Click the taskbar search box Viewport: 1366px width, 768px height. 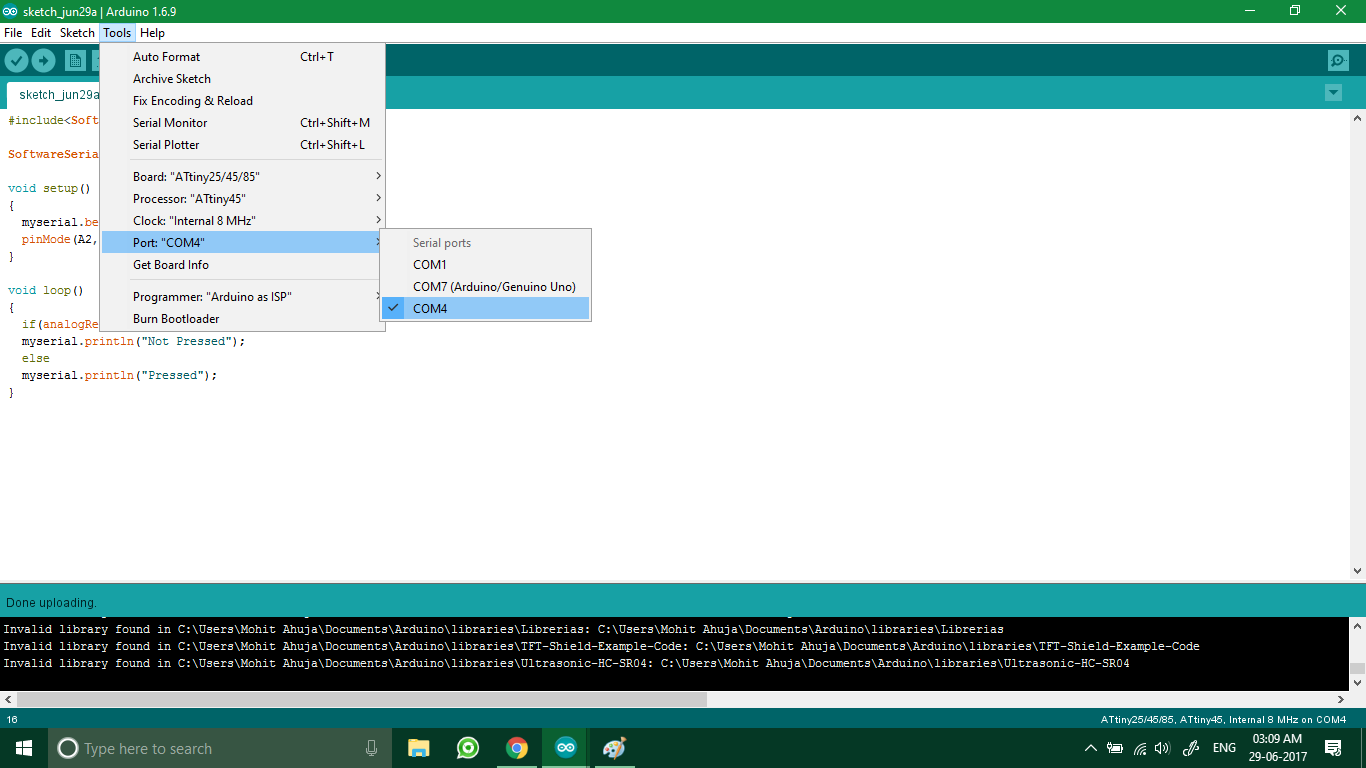(x=220, y=748)
